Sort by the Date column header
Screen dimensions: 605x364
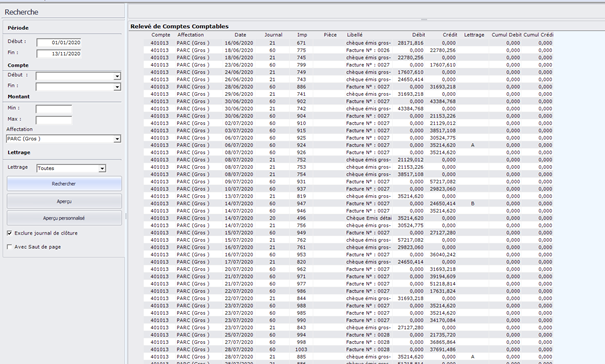coord(240,35)
